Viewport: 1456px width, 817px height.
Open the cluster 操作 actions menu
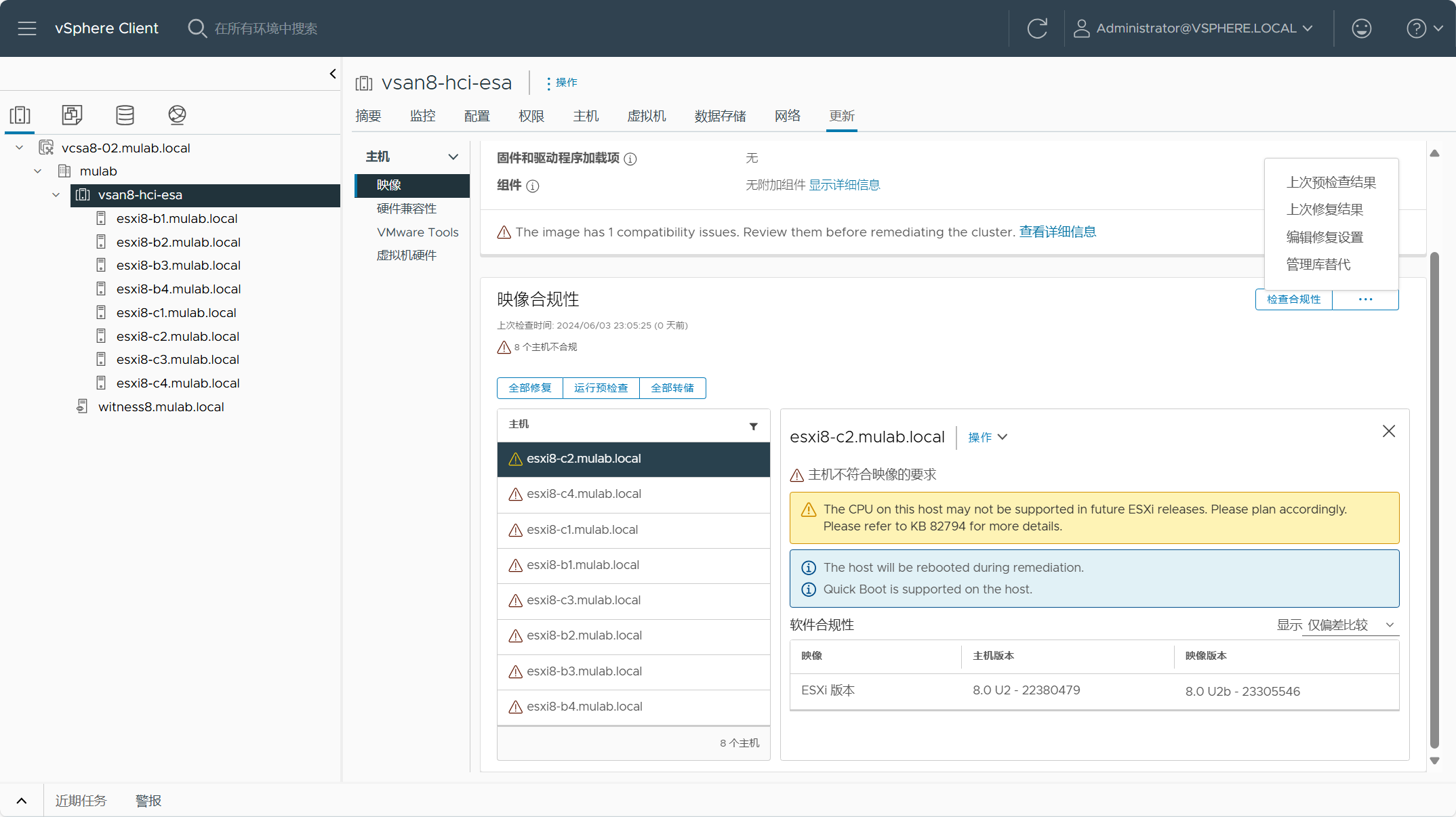(561, 83)
